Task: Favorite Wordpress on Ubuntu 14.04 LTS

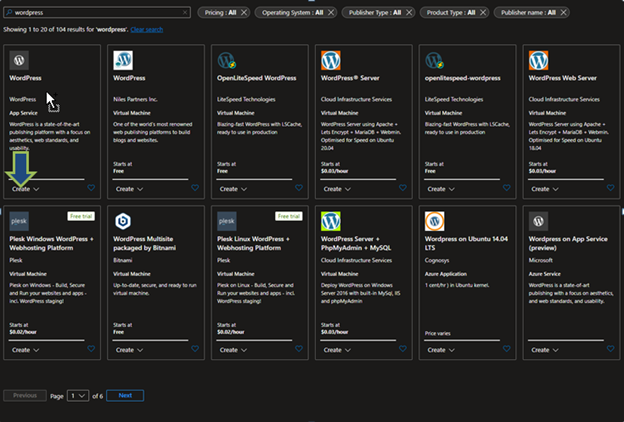Action: (x=507, y=348)
